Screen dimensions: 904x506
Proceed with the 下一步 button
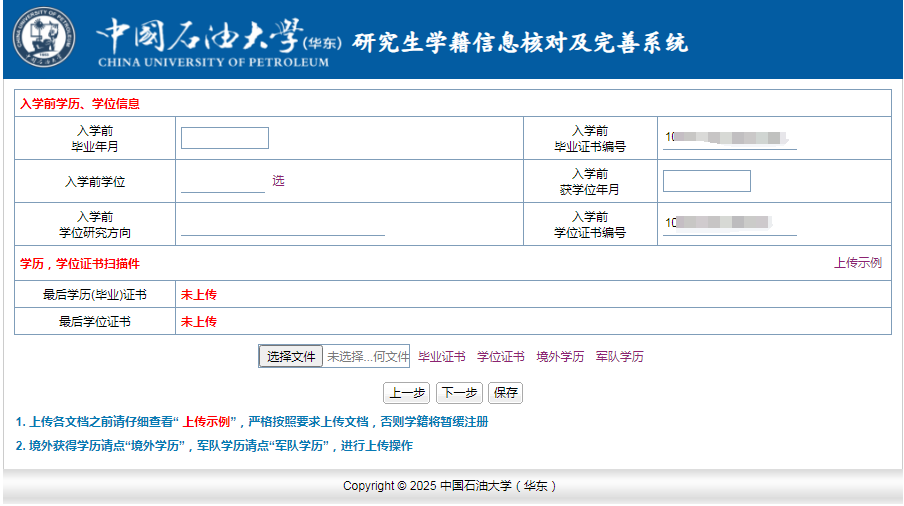(459, 393)
